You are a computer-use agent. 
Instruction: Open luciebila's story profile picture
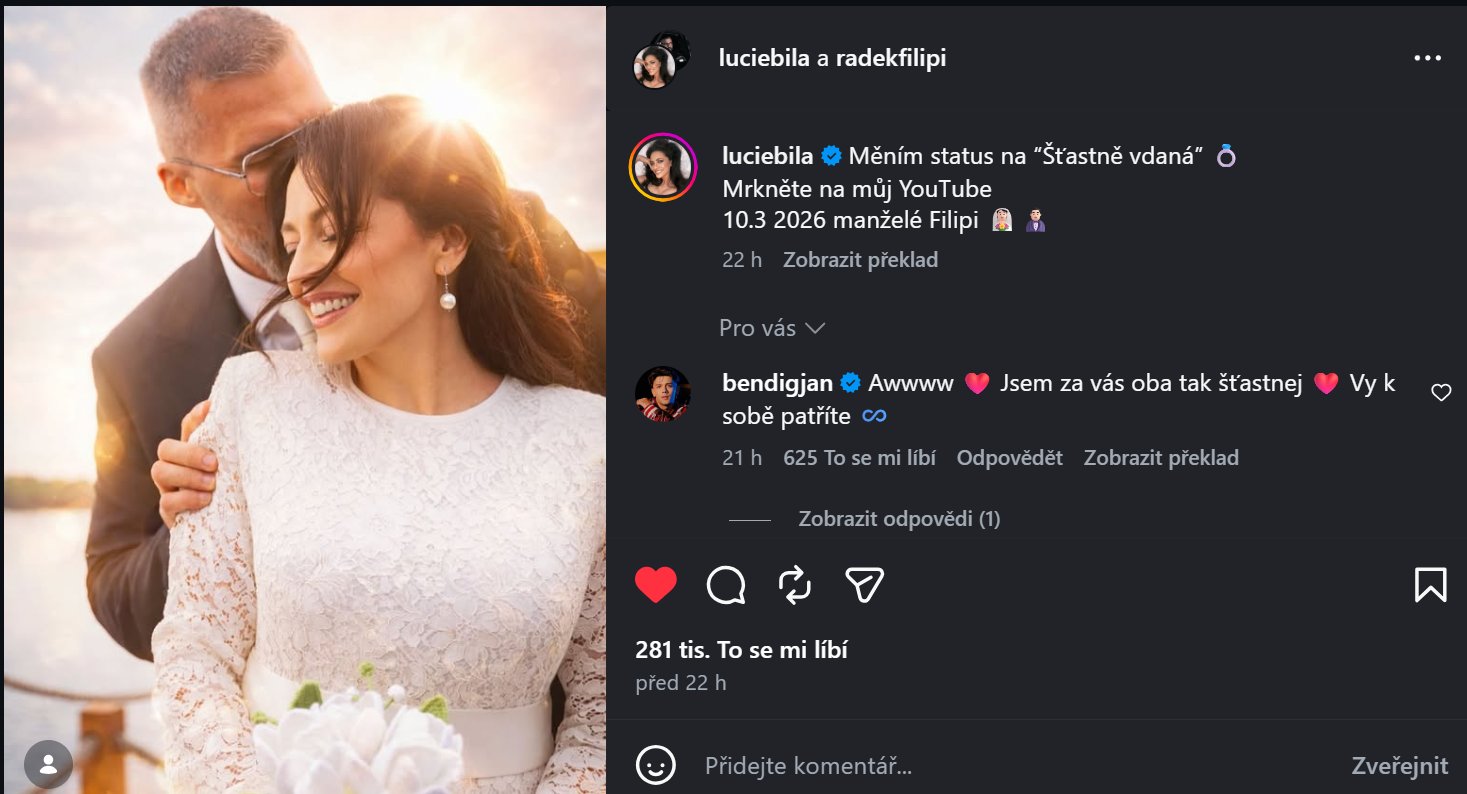click(x=662, y=167)
